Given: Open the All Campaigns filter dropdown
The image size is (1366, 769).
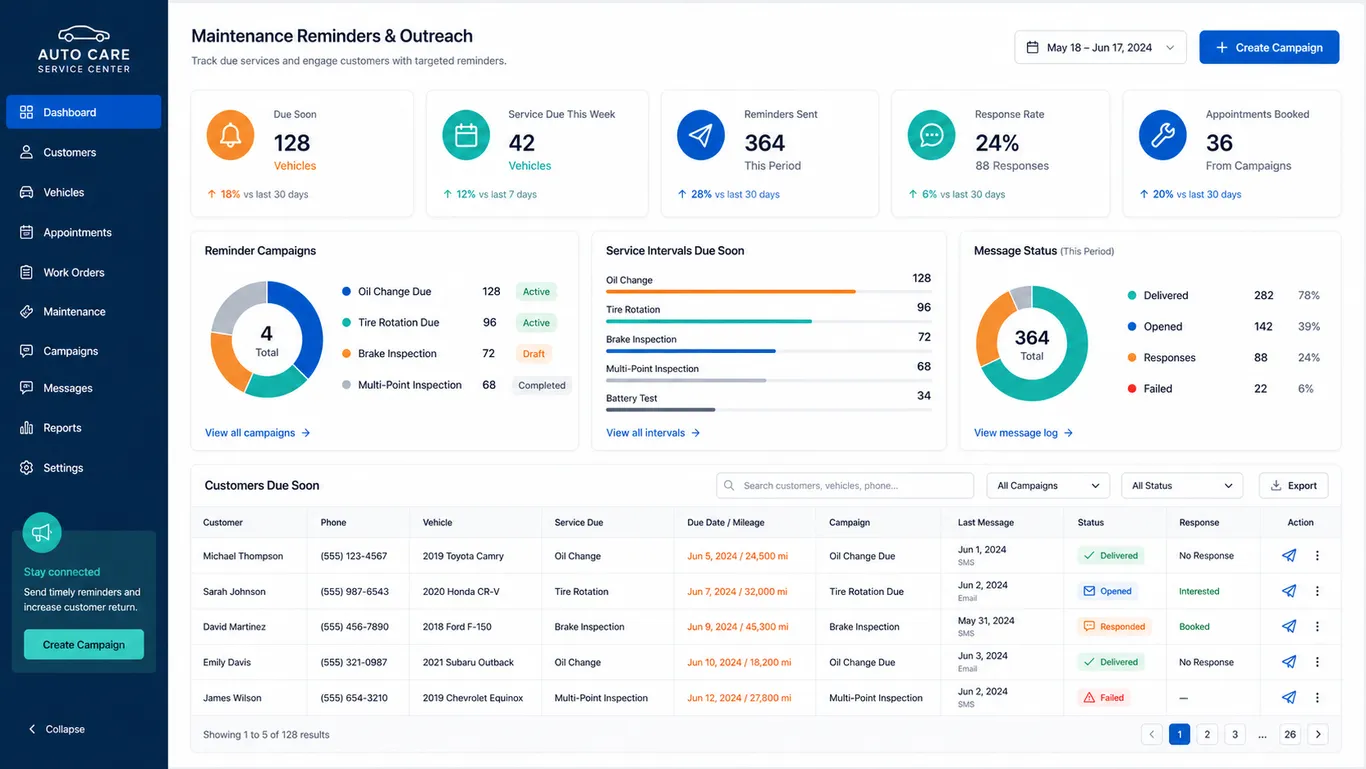Looking at the screenshot, I should pyautogui.click(x=1048, y=486).
